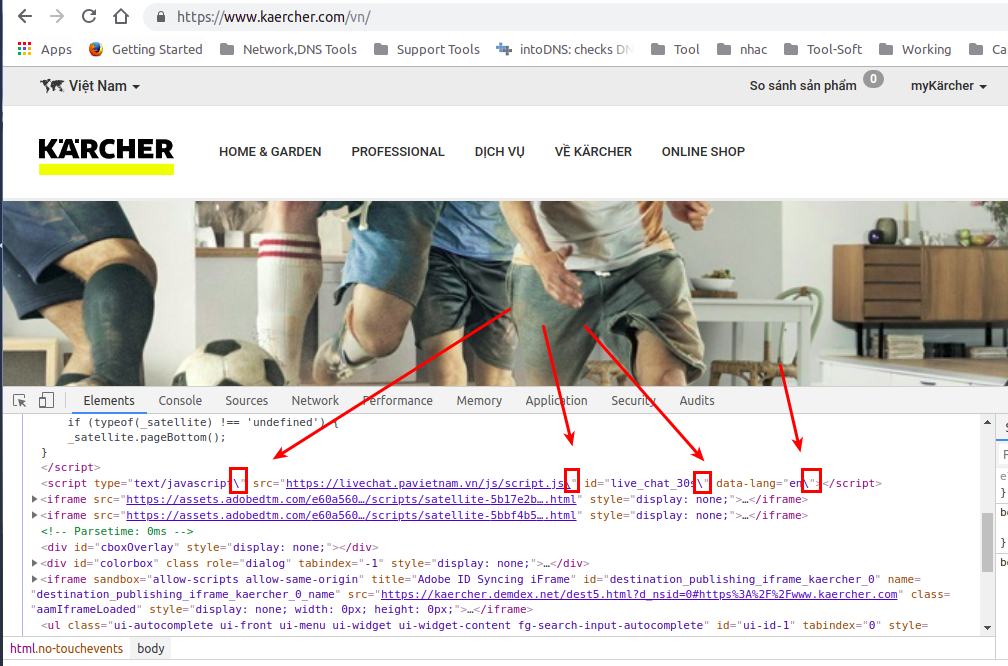The image size is (1008, 666).
Task: Select the Parsetime comment line
Action: click(117, 532)
